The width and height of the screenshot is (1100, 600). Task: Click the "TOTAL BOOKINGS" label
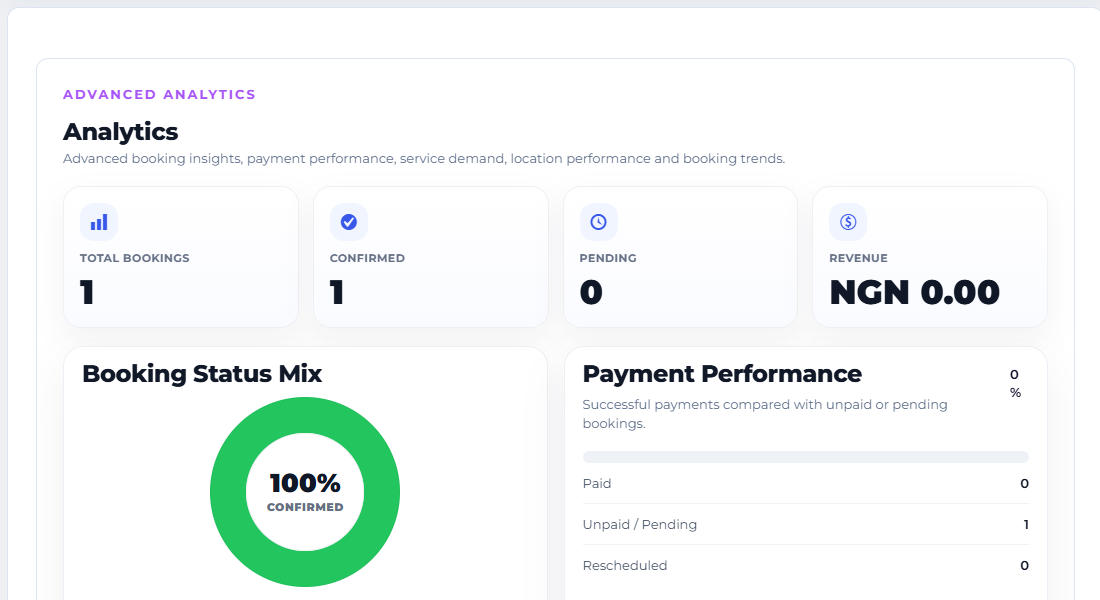pyautogui.click(x=135, y=258)
